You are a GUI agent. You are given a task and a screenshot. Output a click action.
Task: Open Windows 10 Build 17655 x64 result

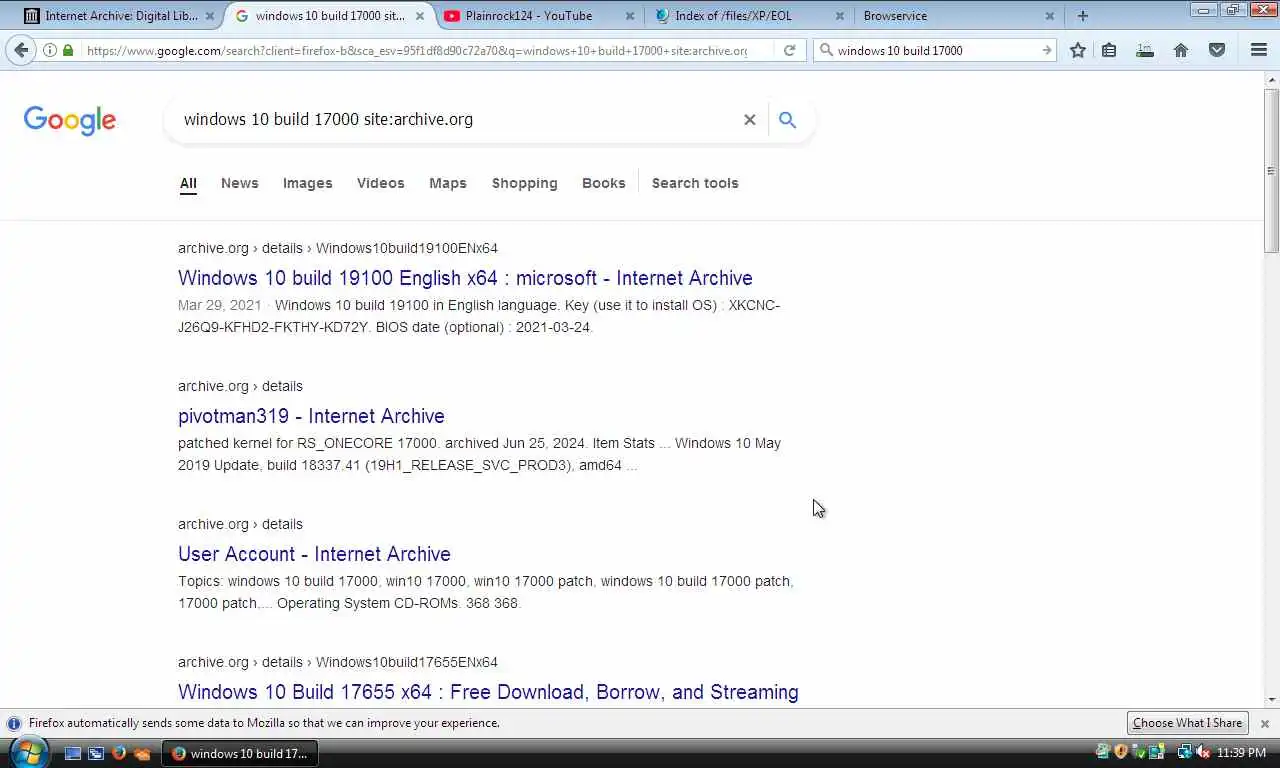tap(488, 692)
